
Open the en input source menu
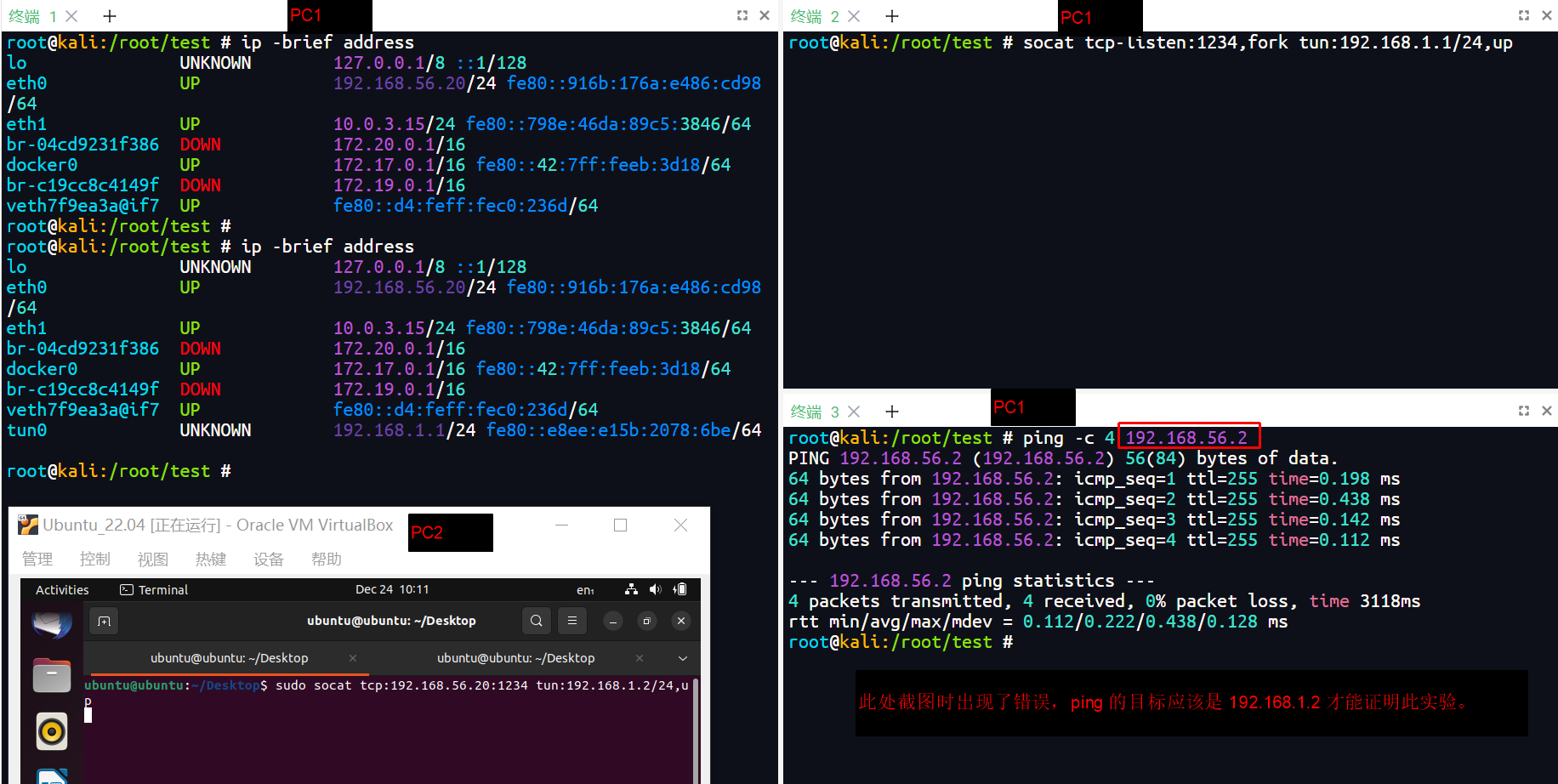585,590
